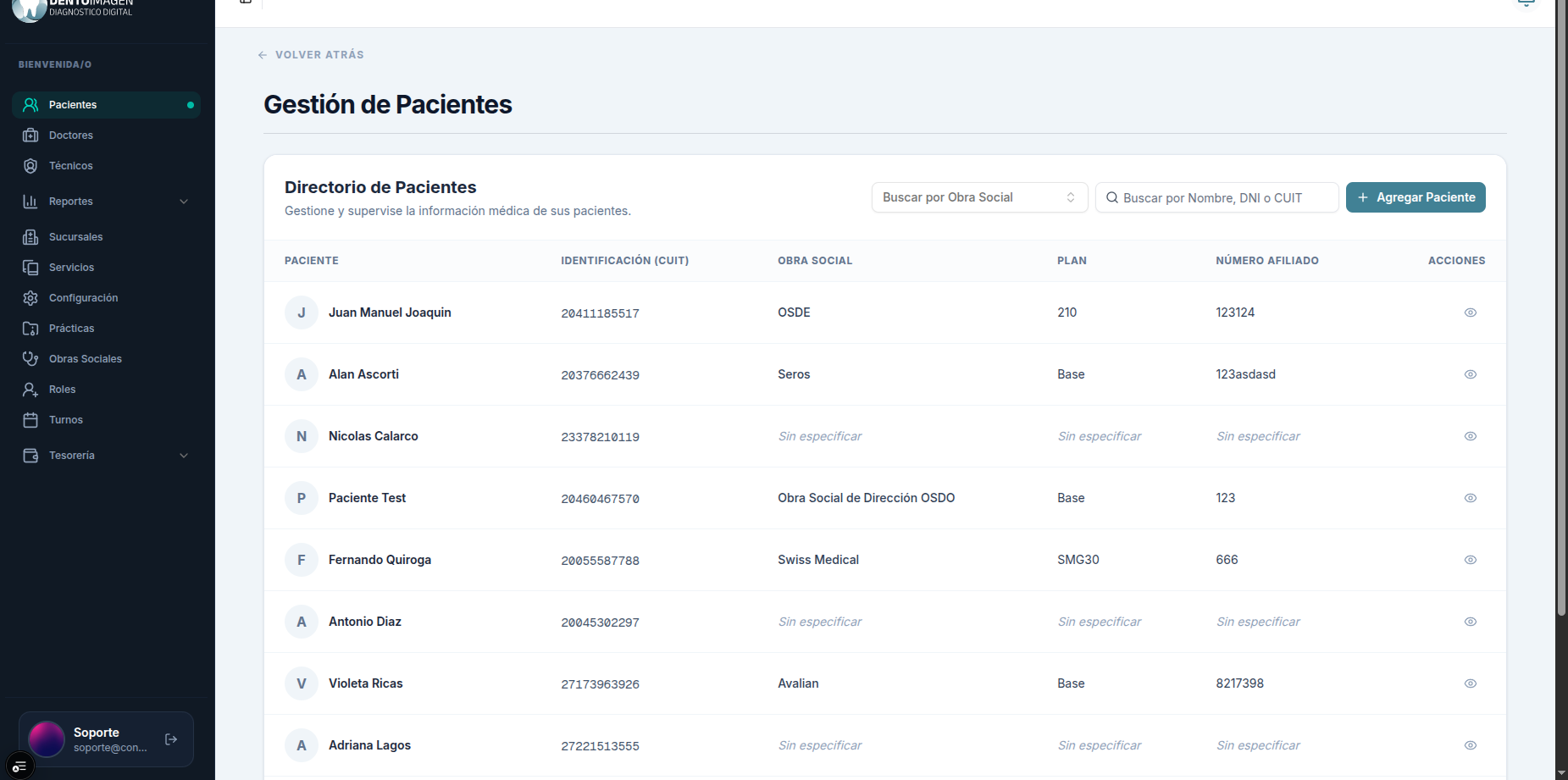View details for Fernando Quiroga
This screenshot has width=1568, height=780.
click(1471, 560)
